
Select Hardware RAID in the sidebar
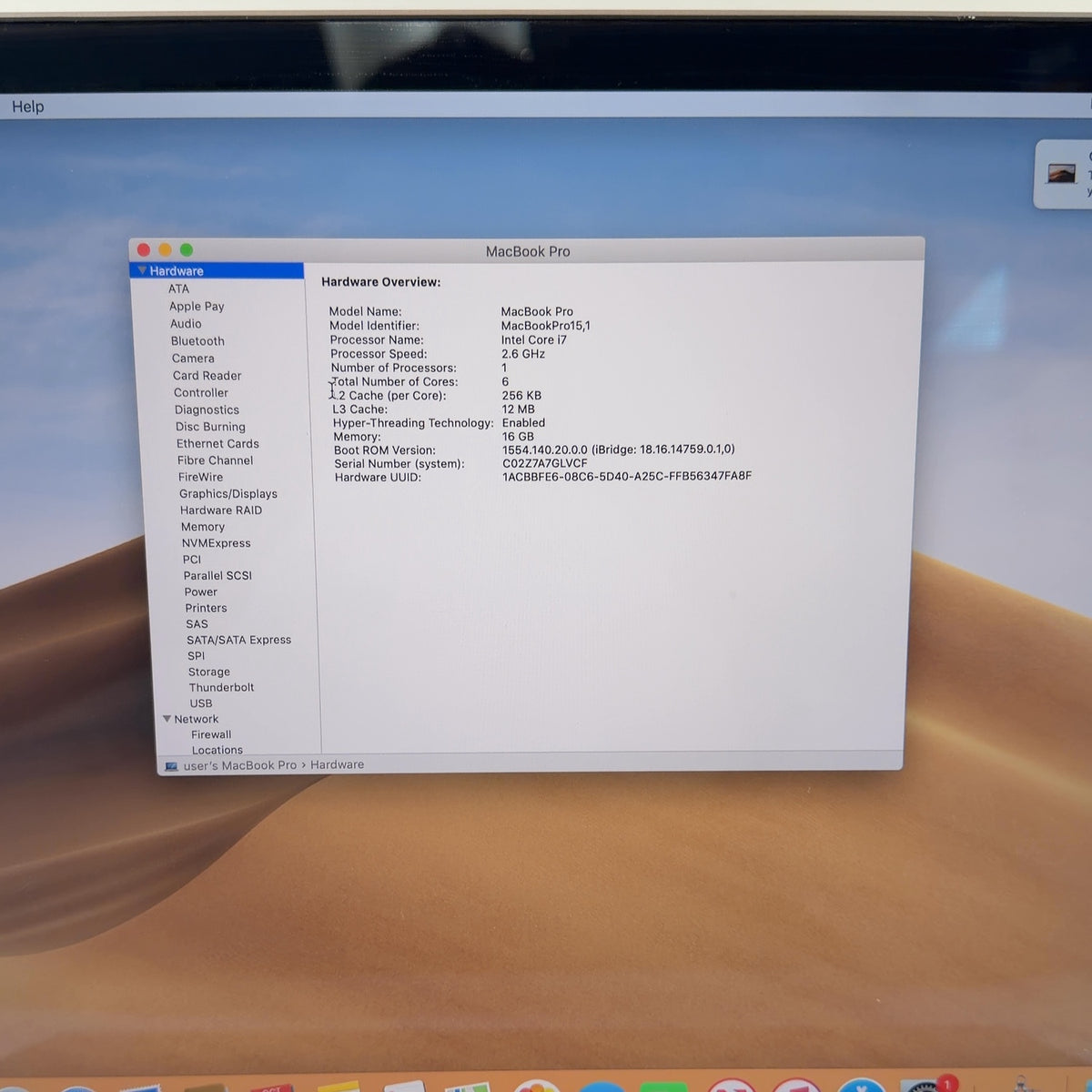(x=221, y=511)
